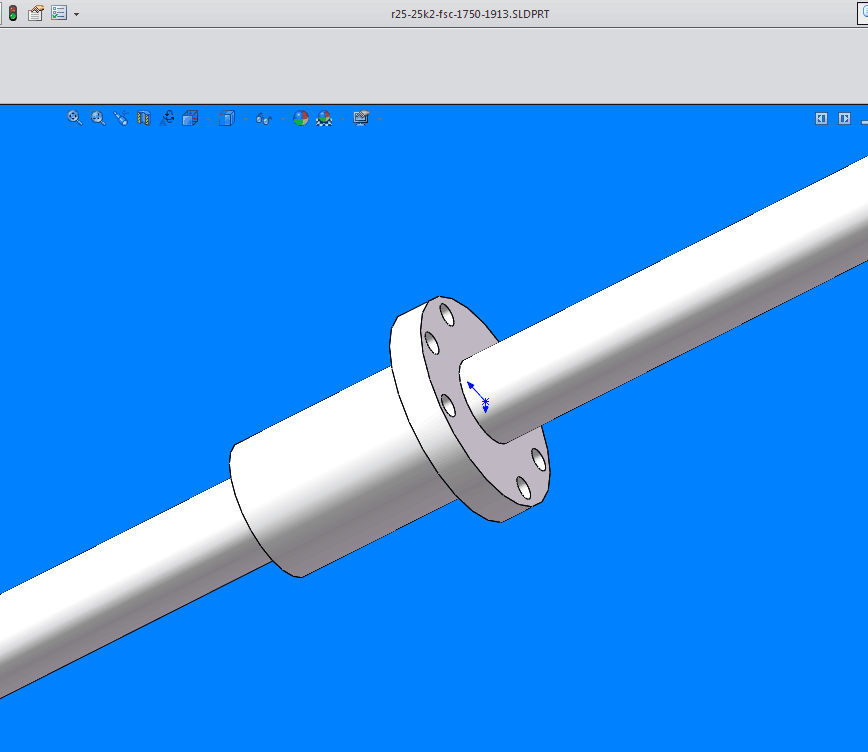Click the appearance callout icon near top-left
Screen dimensions: 868x752
point(35,13)
